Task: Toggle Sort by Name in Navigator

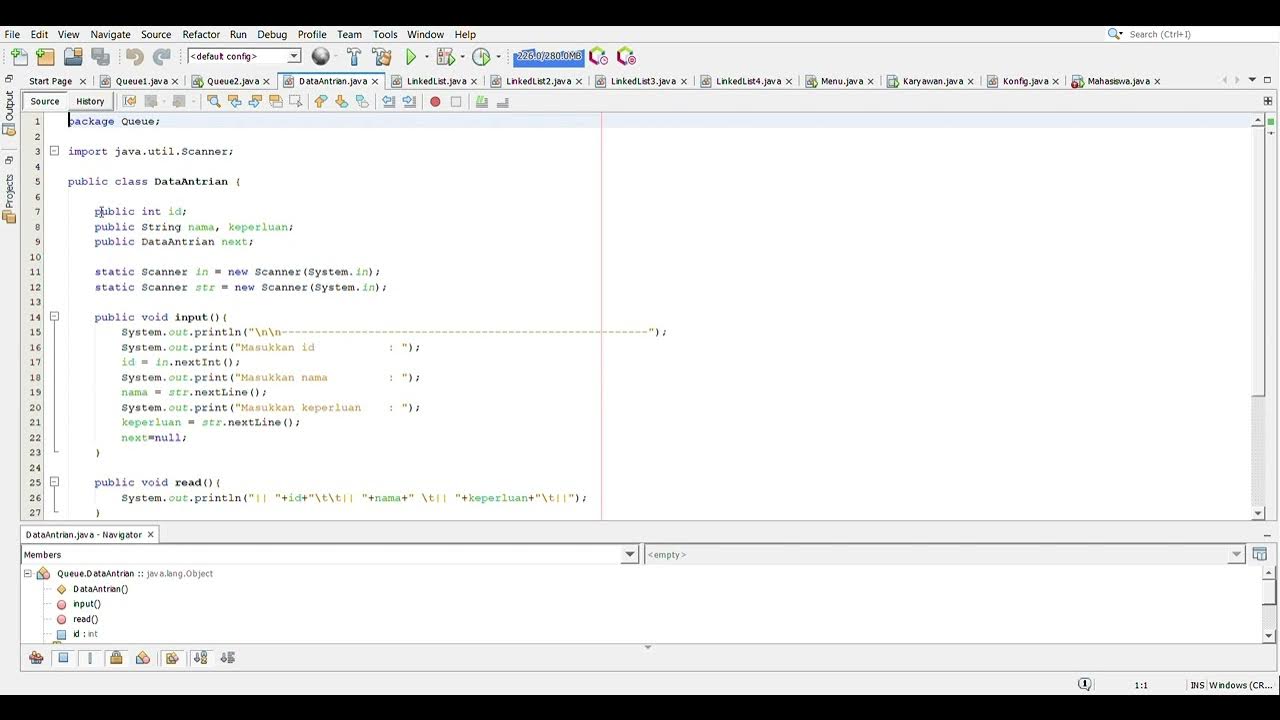Action: (x=200, y=657)
